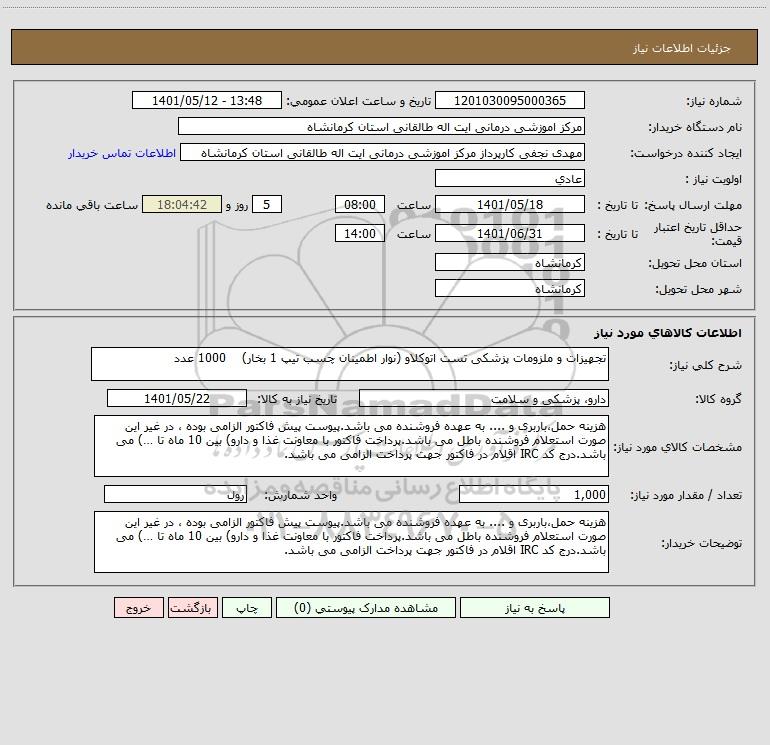Open 'اطلاعات تماس خریدار' link
The width and height of the screenshot is (770, 745).
[122, 153]
